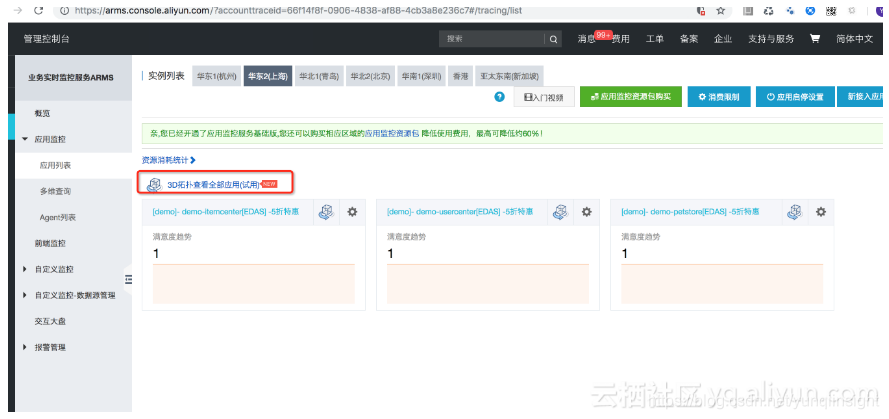
Task: Select Agent列表 in sidebar
Action: (x=58, y=217)
